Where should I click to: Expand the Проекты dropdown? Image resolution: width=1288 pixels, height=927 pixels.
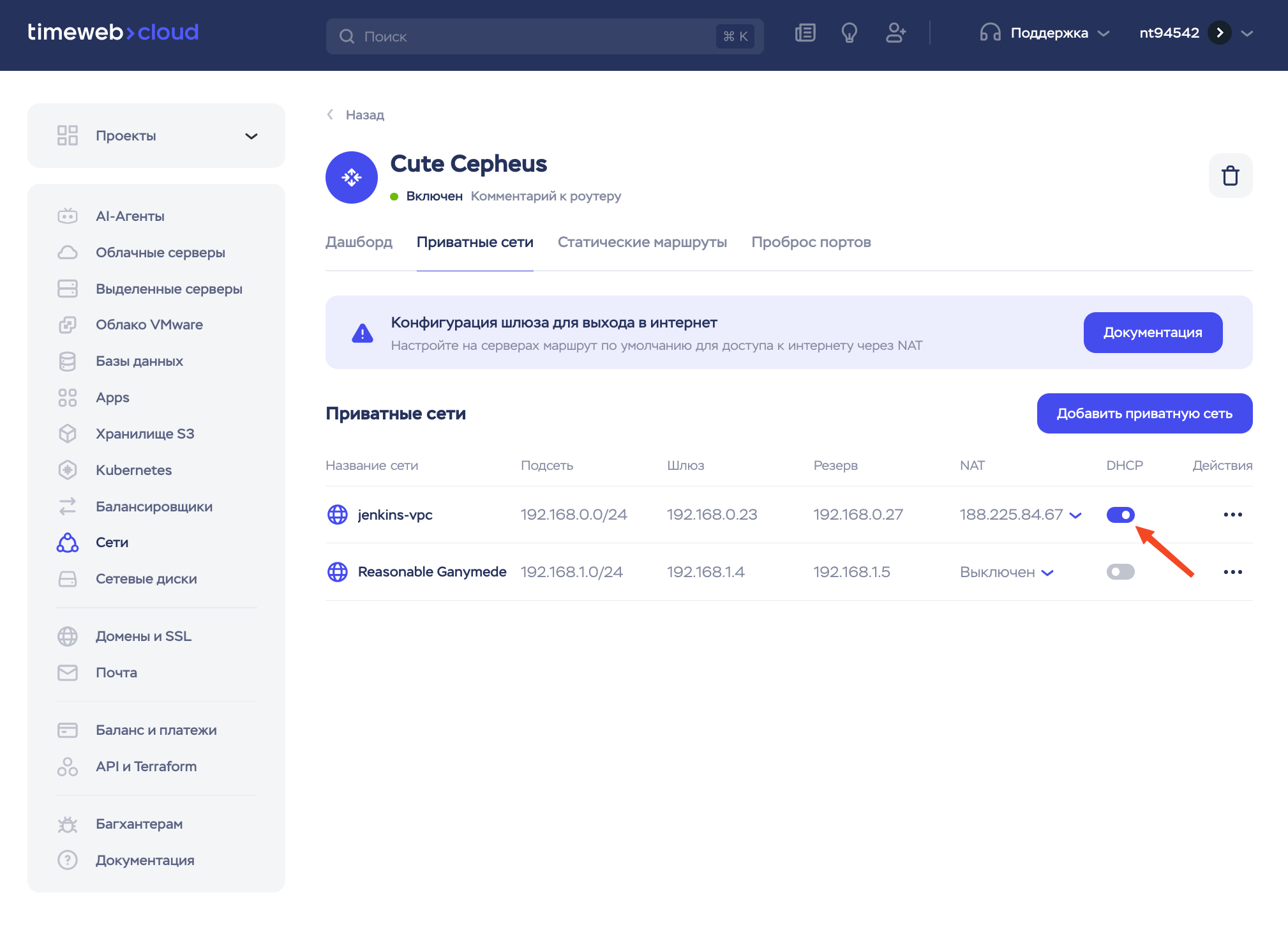(x=251, y=136)
